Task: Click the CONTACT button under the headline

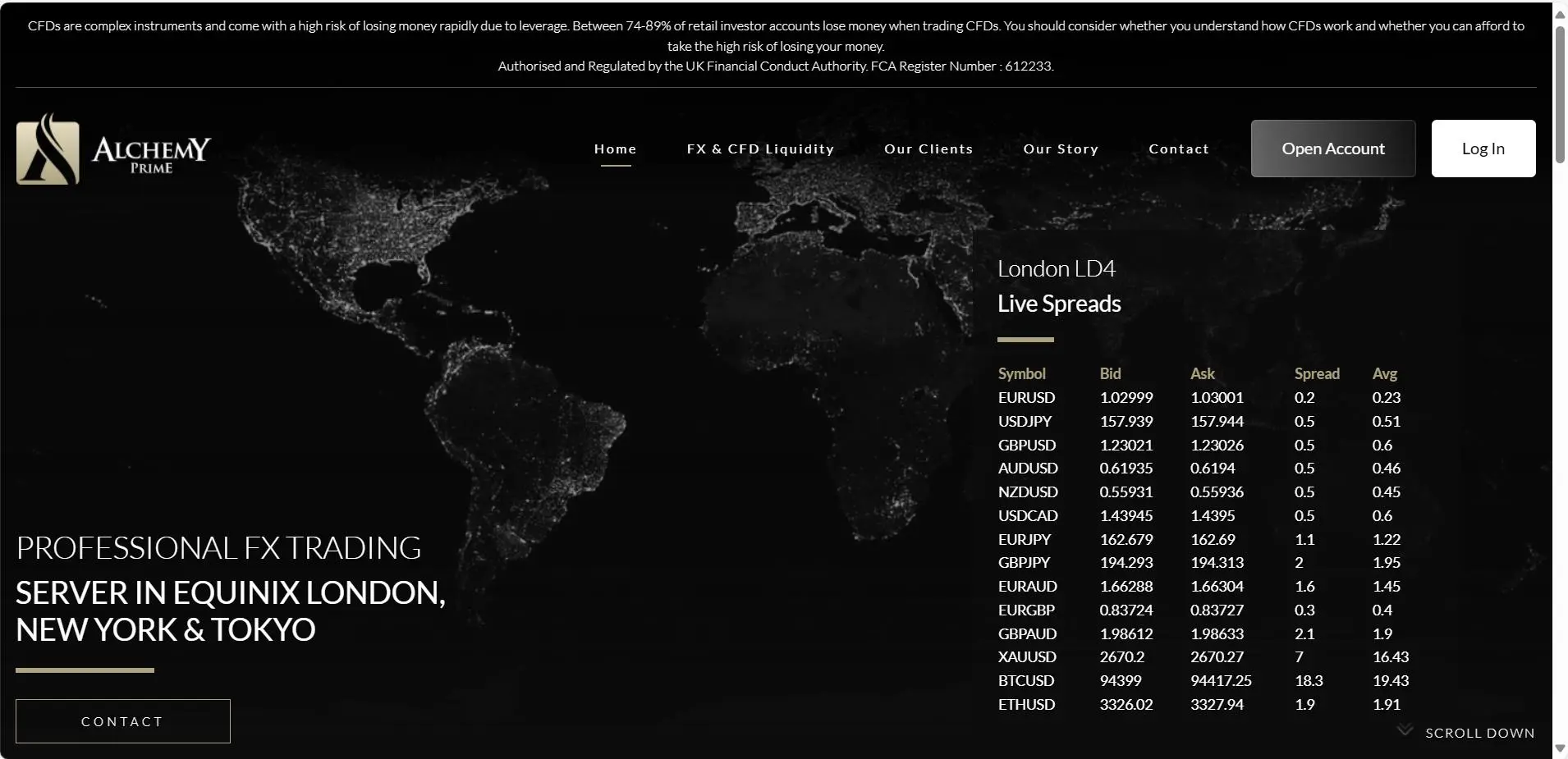Action: click(x=123, y=721)
